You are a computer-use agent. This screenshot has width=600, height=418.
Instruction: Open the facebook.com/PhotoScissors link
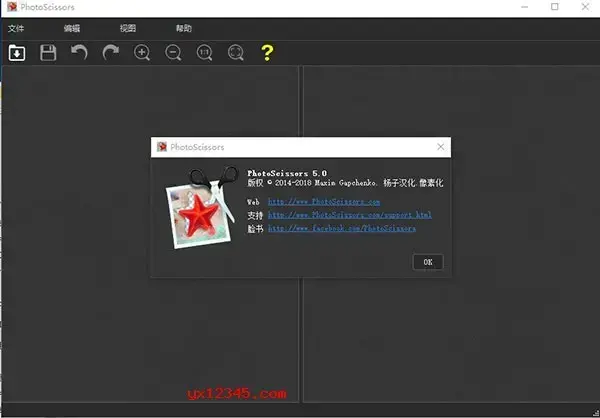(x=342, y=229)
